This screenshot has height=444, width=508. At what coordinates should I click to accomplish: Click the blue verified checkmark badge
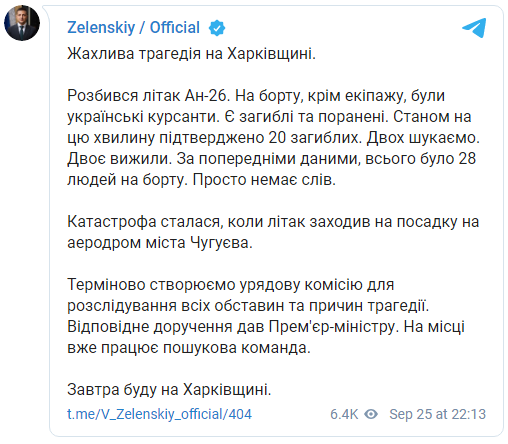tap(217, 28)
